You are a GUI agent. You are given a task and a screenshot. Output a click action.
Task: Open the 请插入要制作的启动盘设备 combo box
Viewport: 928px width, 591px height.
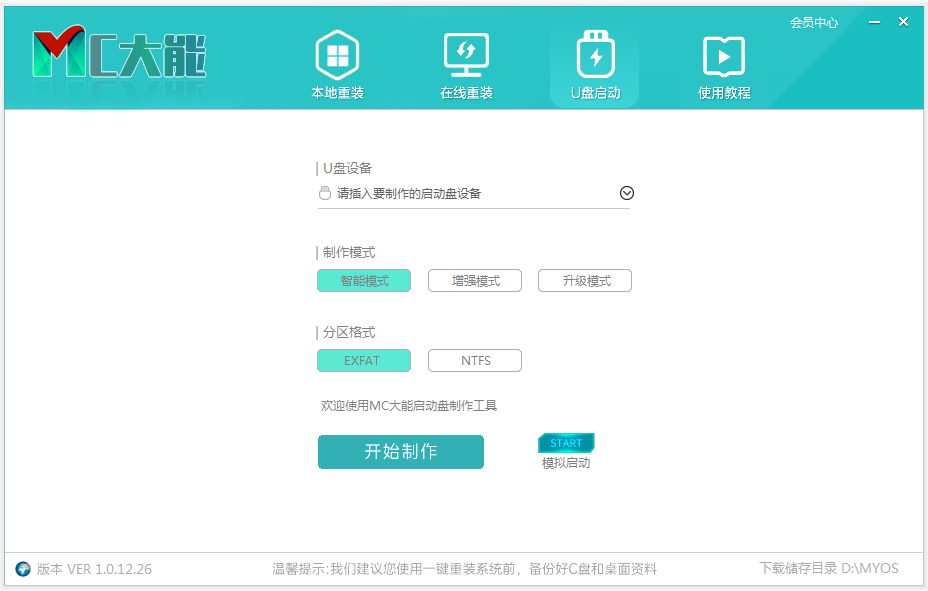470,194
